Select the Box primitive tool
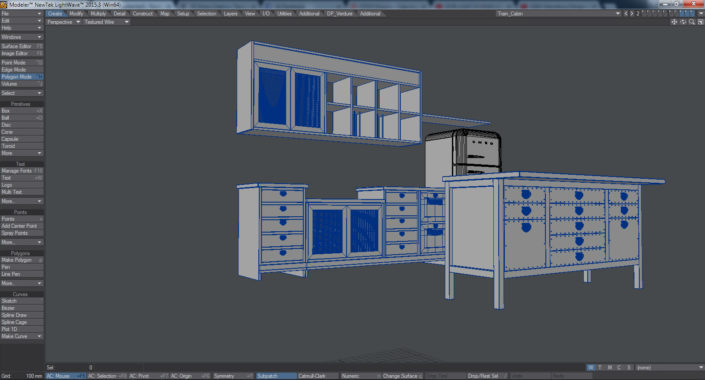 (22, 111)
